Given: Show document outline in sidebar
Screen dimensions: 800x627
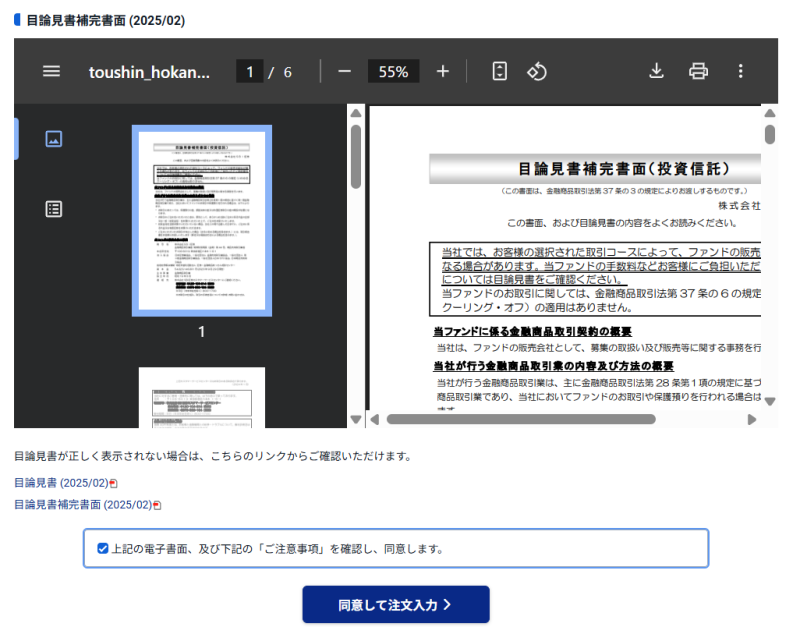Looking at the screenshot, I should point(54,209).
